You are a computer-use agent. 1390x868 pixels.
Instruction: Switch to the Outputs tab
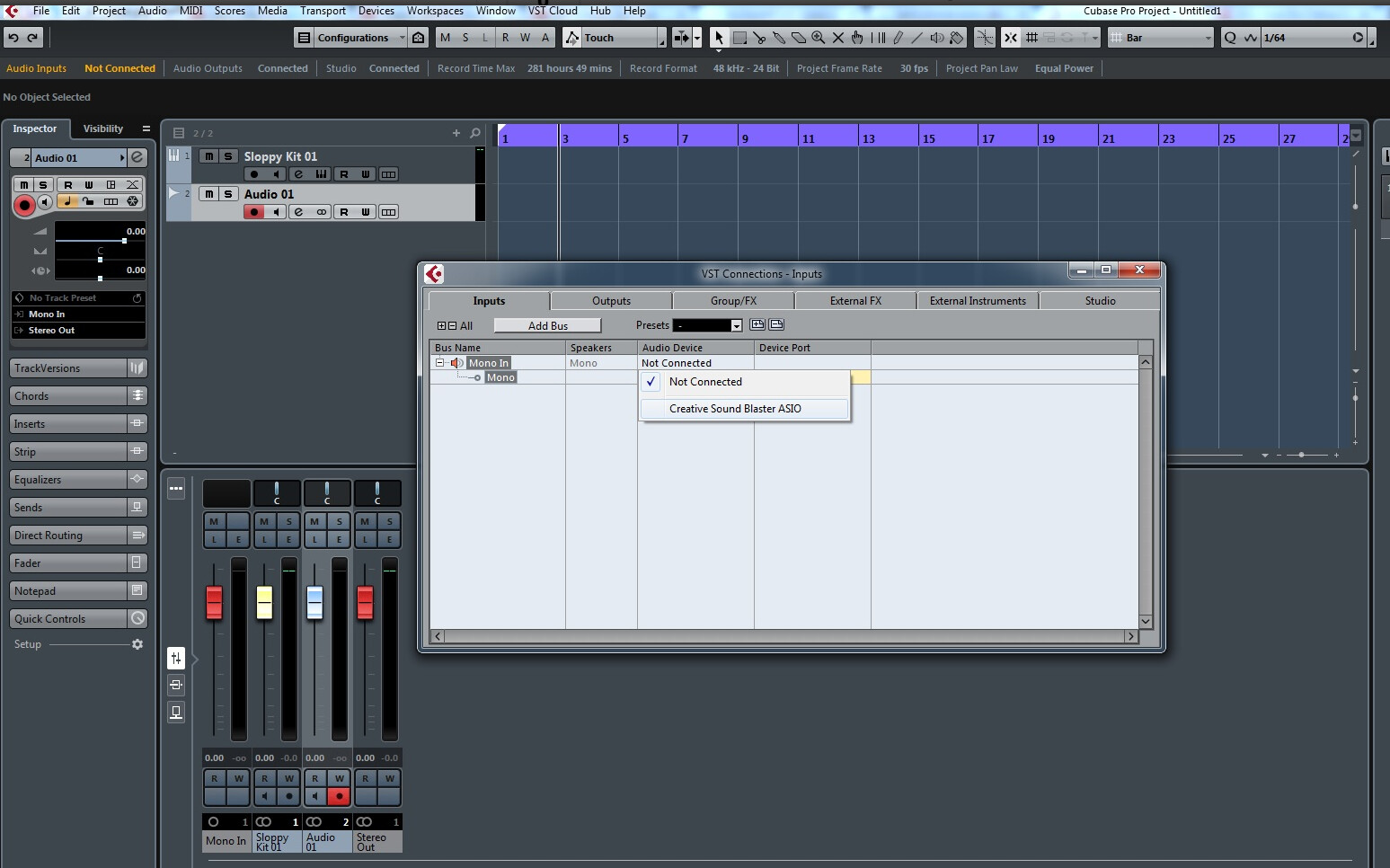[x=611, y=301]
